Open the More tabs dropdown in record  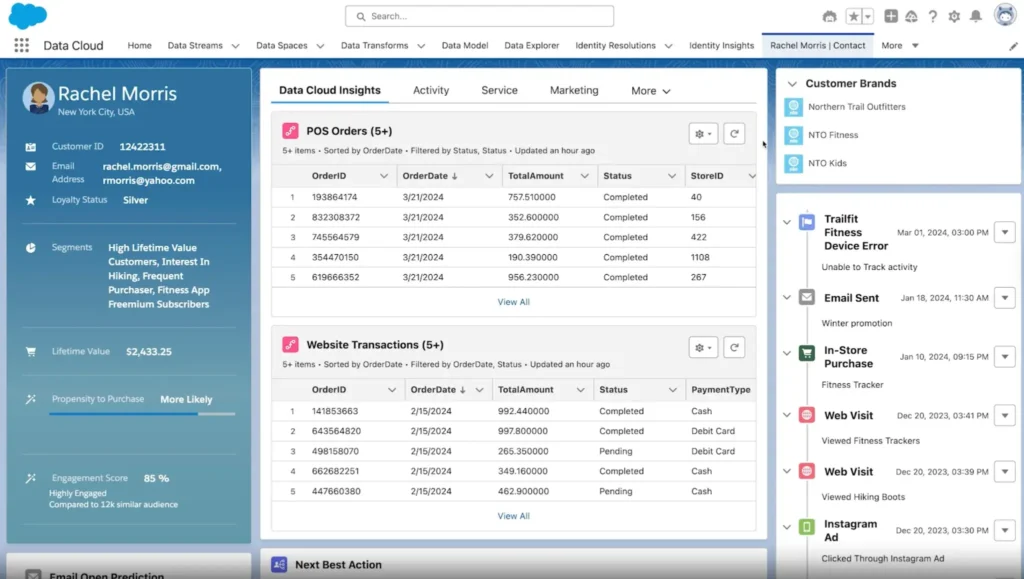[650, 91]
